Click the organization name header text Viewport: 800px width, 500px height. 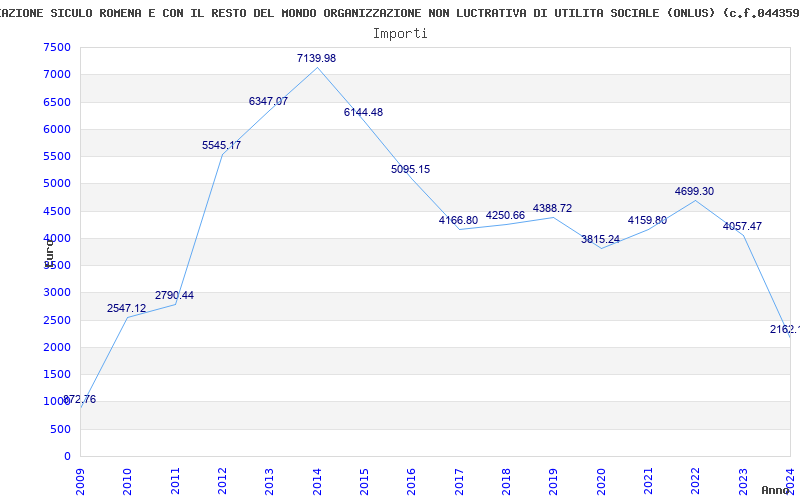[x=400, y=13]
